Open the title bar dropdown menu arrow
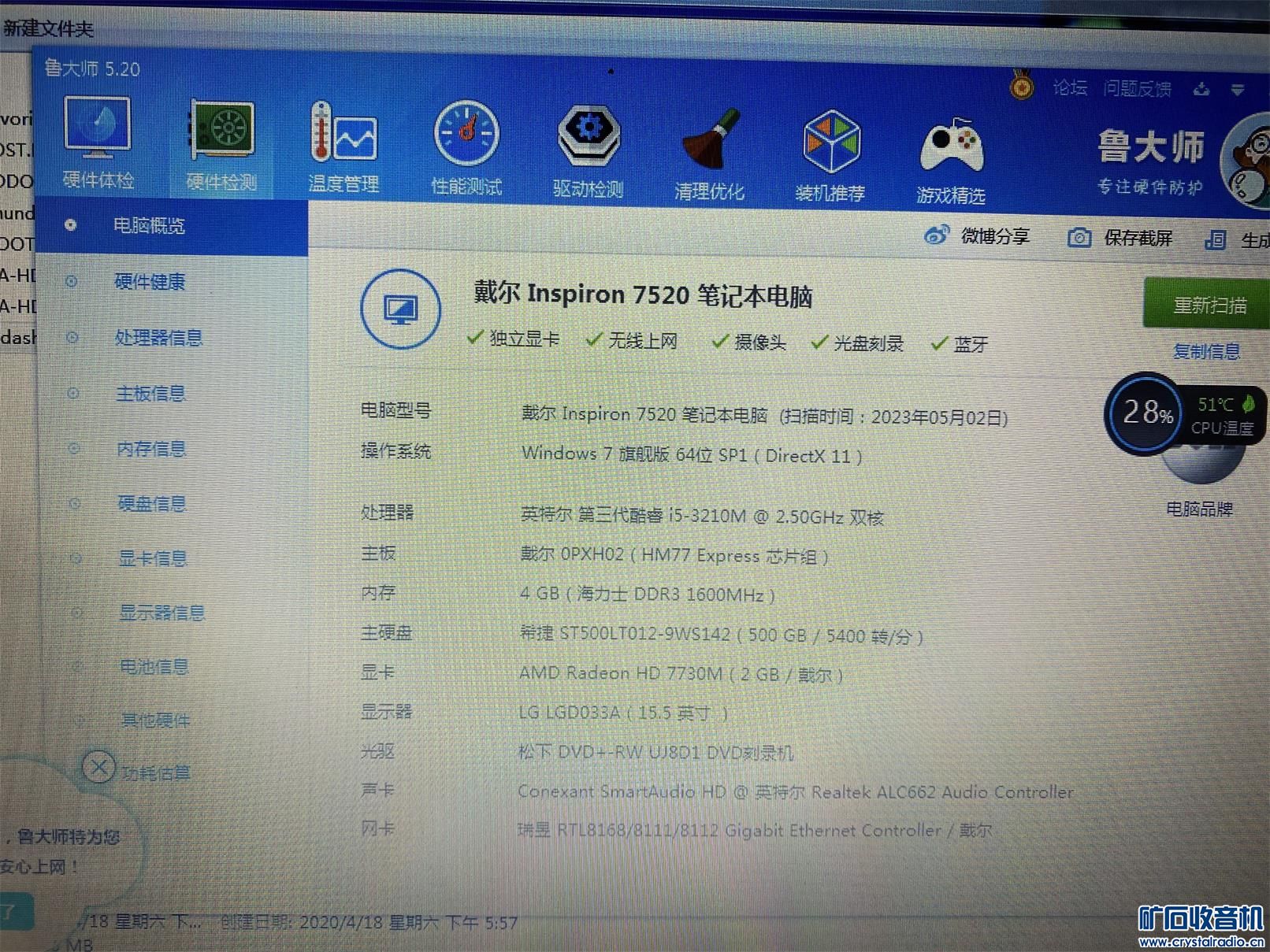1270x952 pixels. coord(1238,90)
